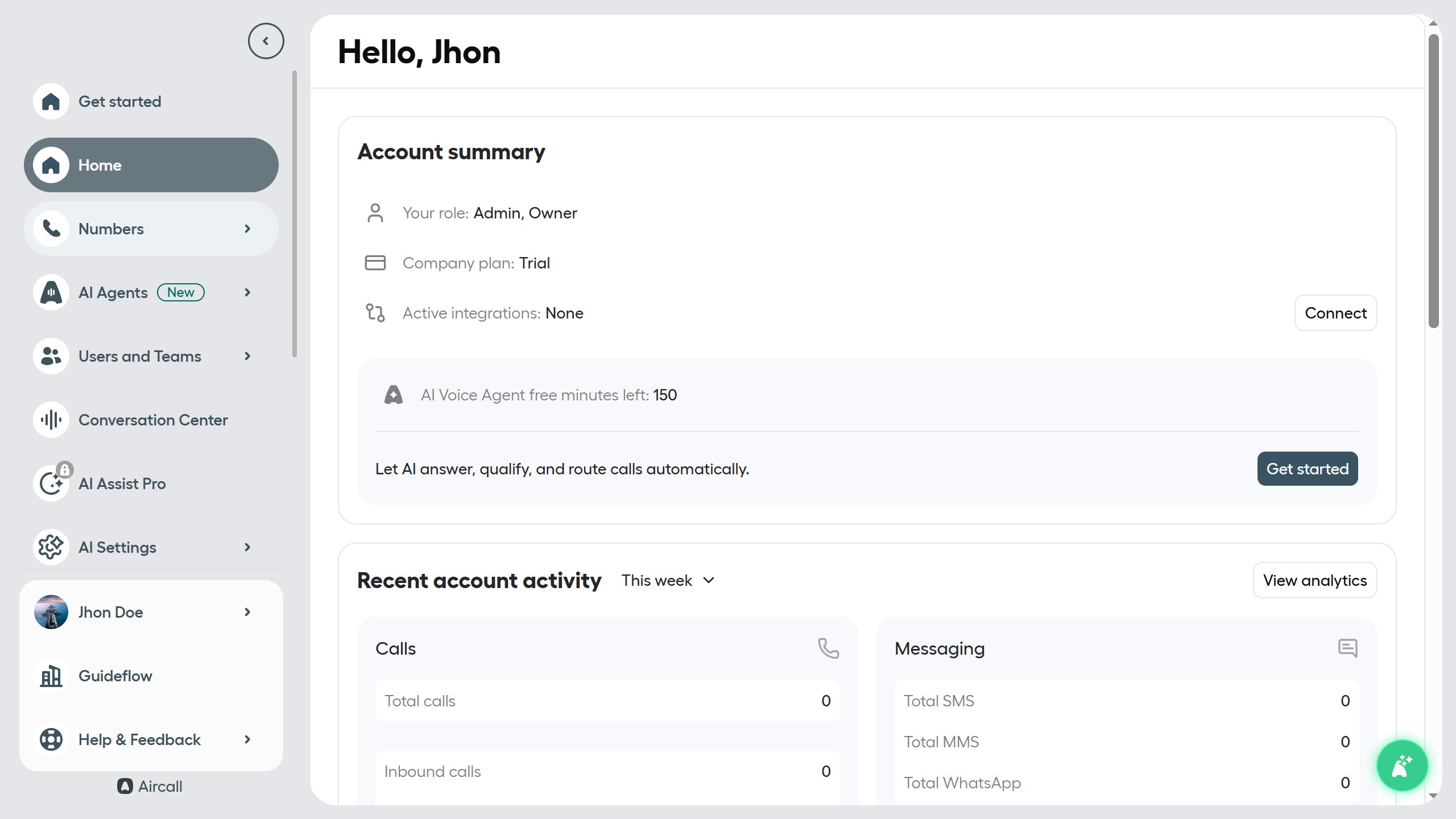Click the Hello, Jhon page title
The height and width of the screenshot is (819, 1456).
click(419, 52)
